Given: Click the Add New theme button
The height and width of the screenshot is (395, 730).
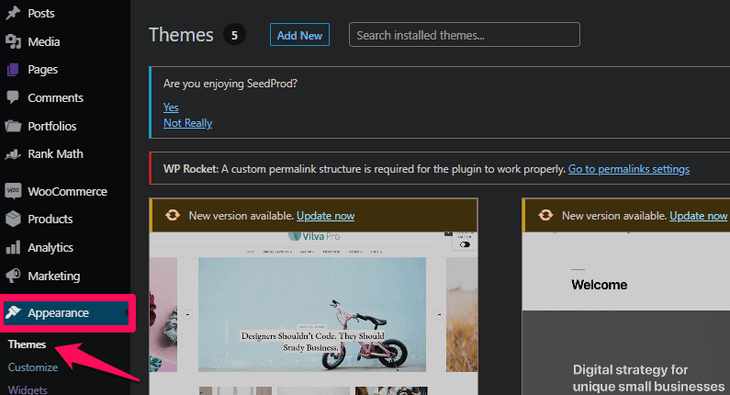Looking at the screenshot, I should (x=300, y=35).
